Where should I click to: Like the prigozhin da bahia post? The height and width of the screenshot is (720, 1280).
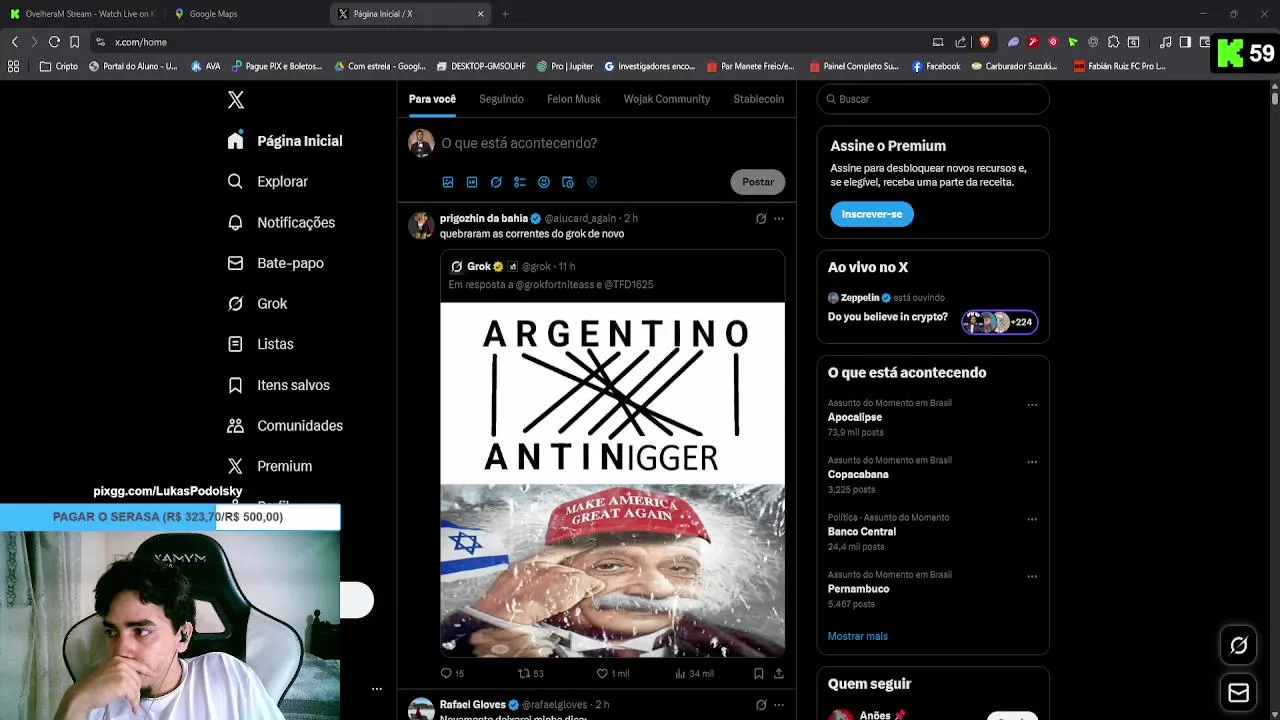pyautogui.click(x=612, y=674)
